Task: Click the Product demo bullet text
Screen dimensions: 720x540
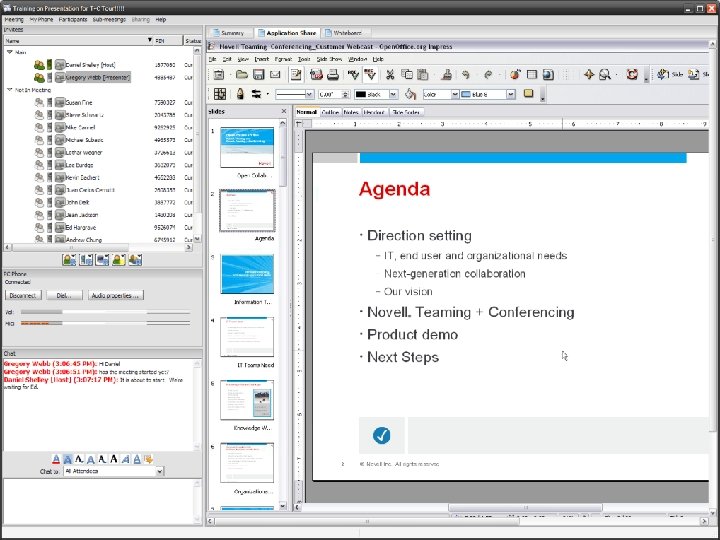Action: [412, 334]
